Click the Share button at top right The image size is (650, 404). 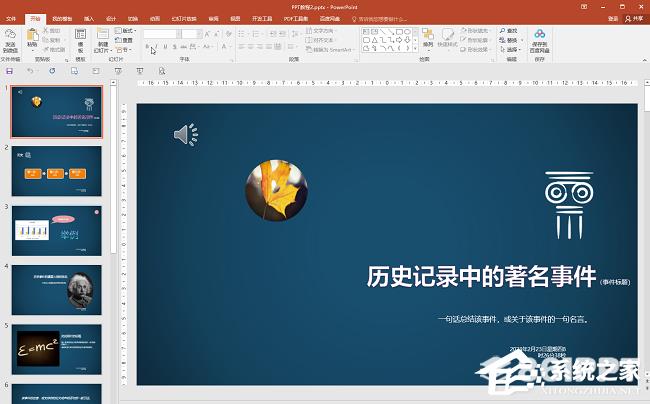pyautogui.click(x=635, y=18)
